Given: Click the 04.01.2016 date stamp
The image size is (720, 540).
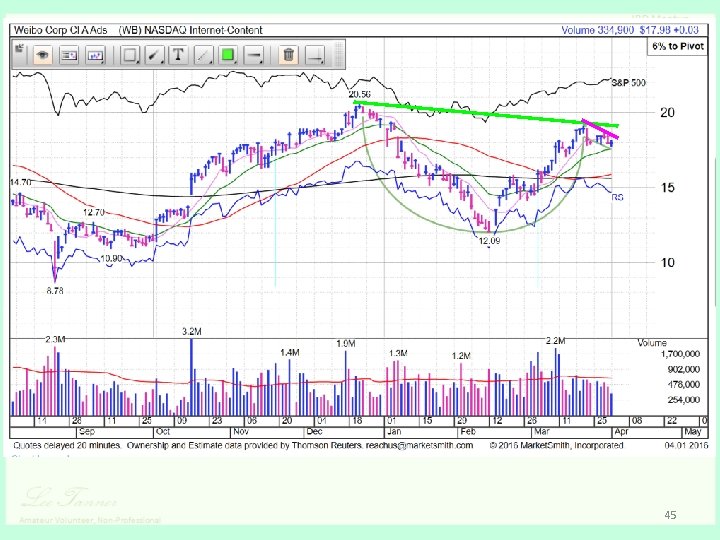Looking at the screenshot, I should [x=686, y=445].
